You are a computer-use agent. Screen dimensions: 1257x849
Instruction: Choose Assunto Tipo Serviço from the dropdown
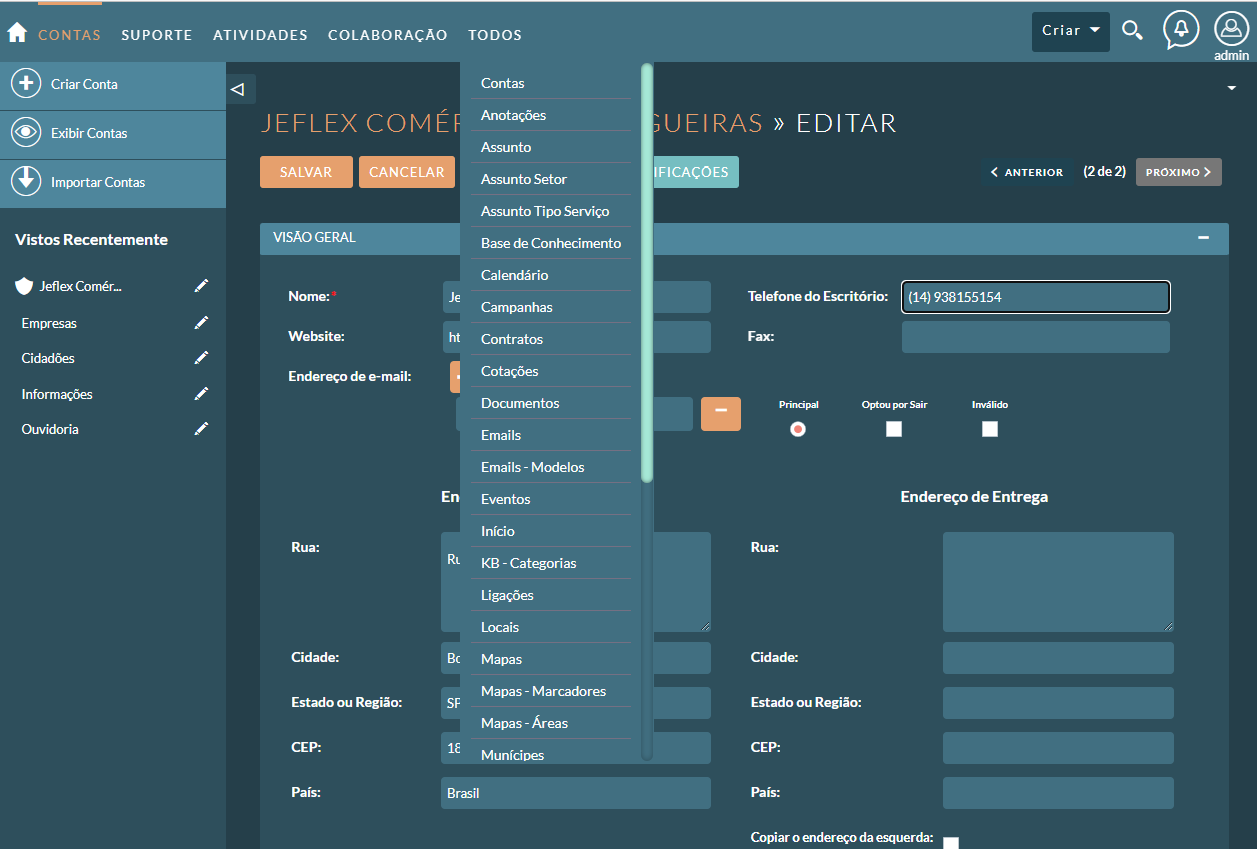551,211
